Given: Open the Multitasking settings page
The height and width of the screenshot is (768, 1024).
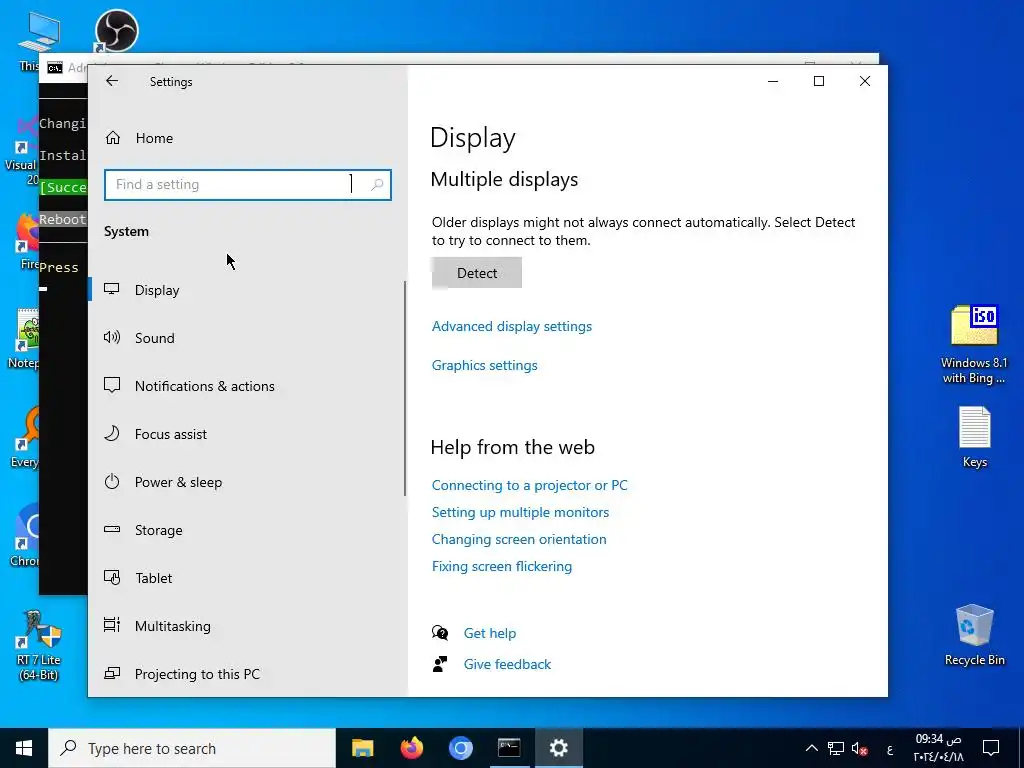Looking at the screenshot, I should click(172, 626).
